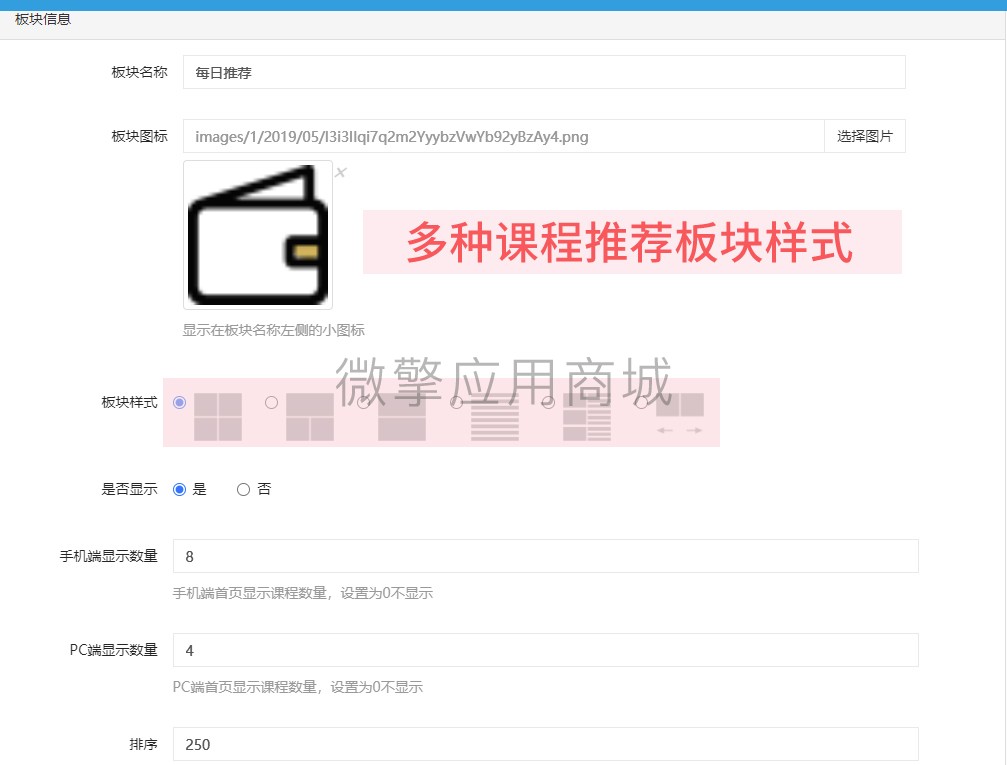Open the 选择图片 image chooser
Screen dimensions: 1007x765
click(x=864, y=136)
